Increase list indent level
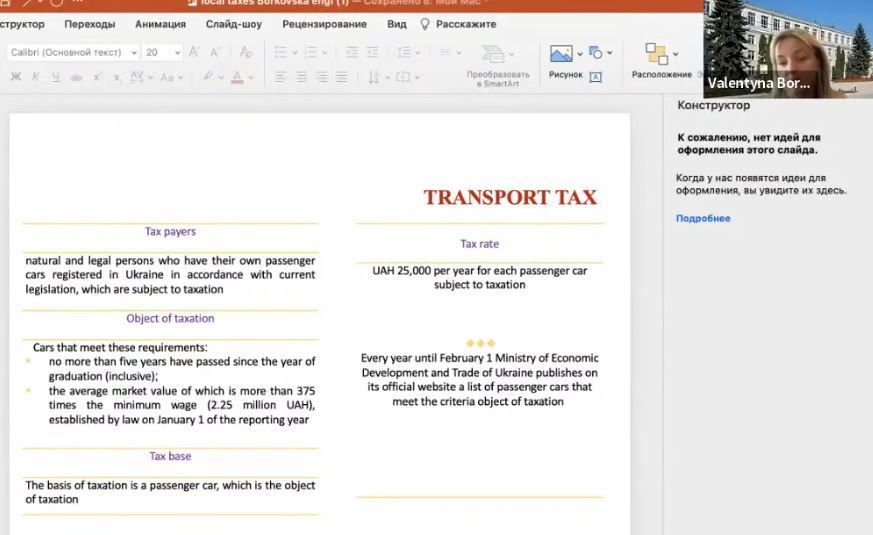Viewport: 873px width, 535px height. point(372,52)
